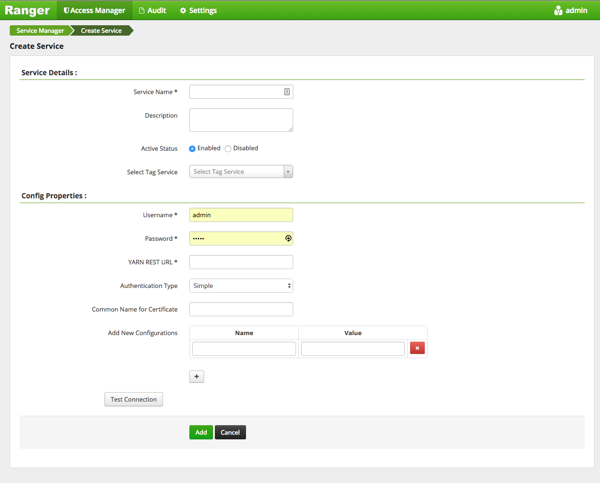Select the Disabled radio button

pos(228,149)
